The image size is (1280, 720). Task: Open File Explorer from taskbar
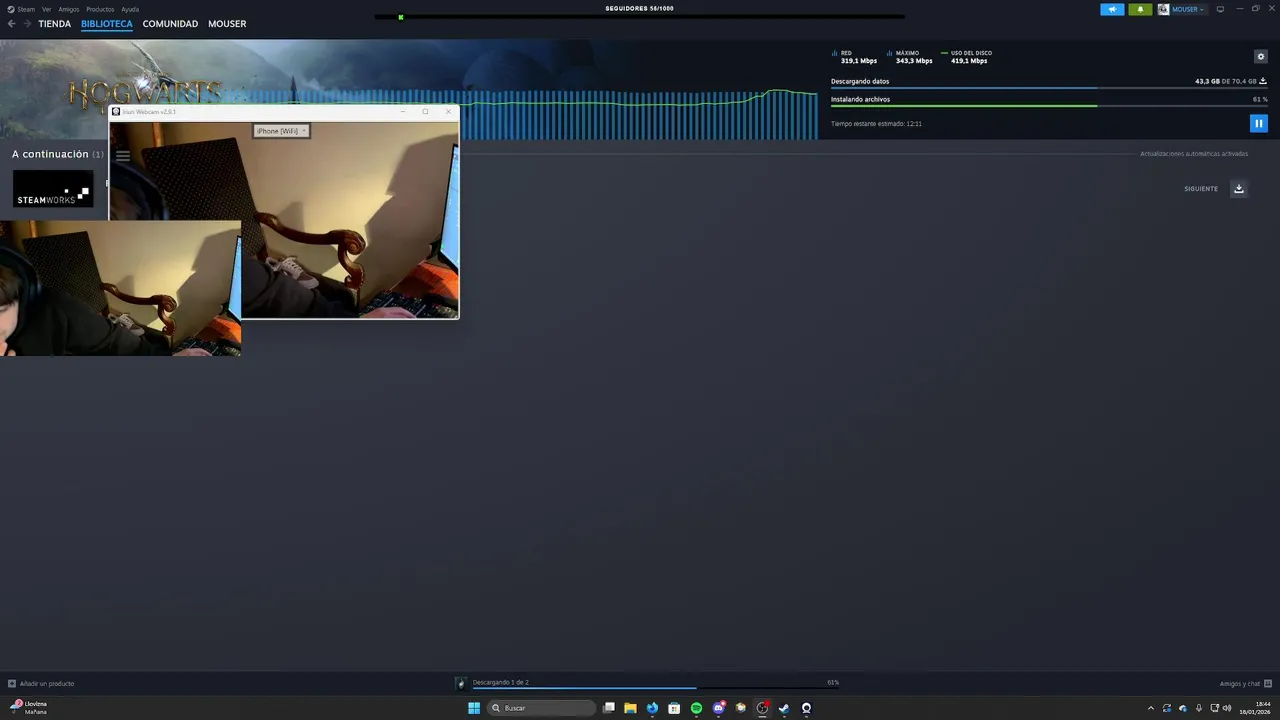630,708
